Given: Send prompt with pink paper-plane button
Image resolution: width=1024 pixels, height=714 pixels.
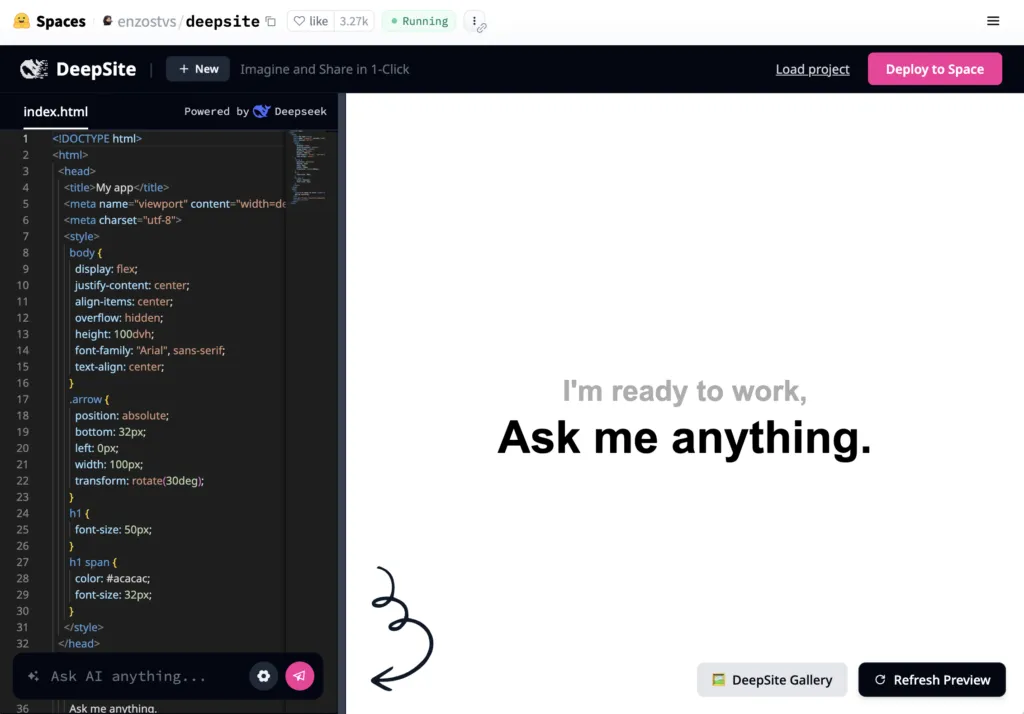Looking at the screenshot, I should [299, 676].
